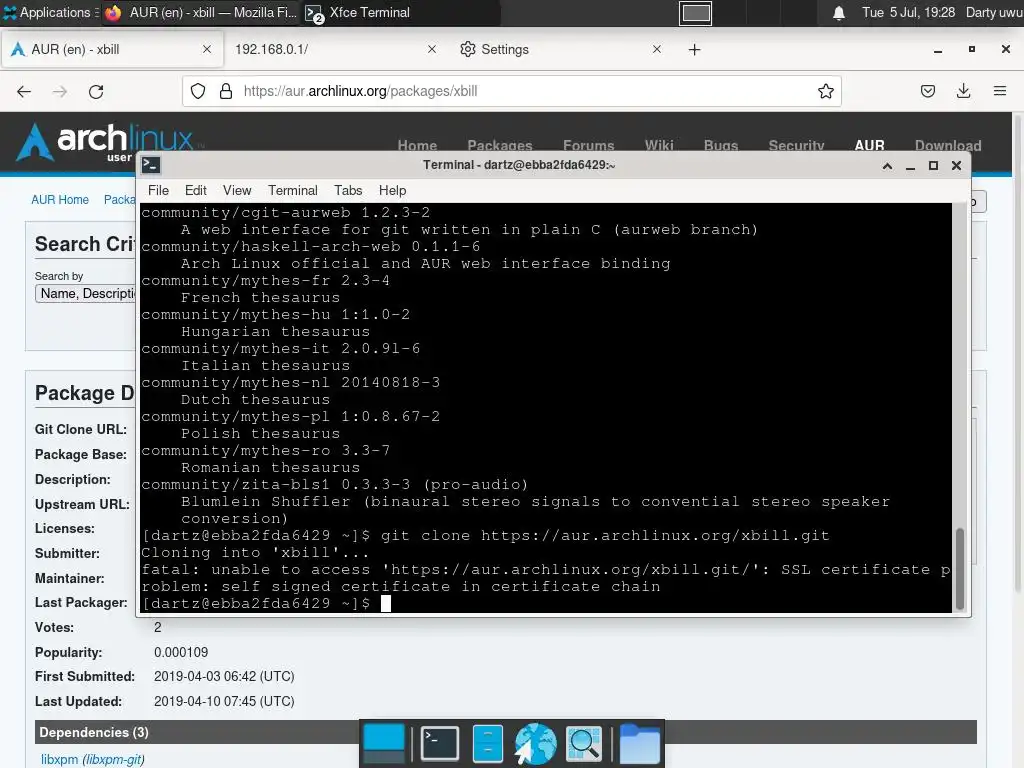Click the Popularity value 0.000109
The width and height of the screenshot is (1024, 768).
(x=181, y=652)
